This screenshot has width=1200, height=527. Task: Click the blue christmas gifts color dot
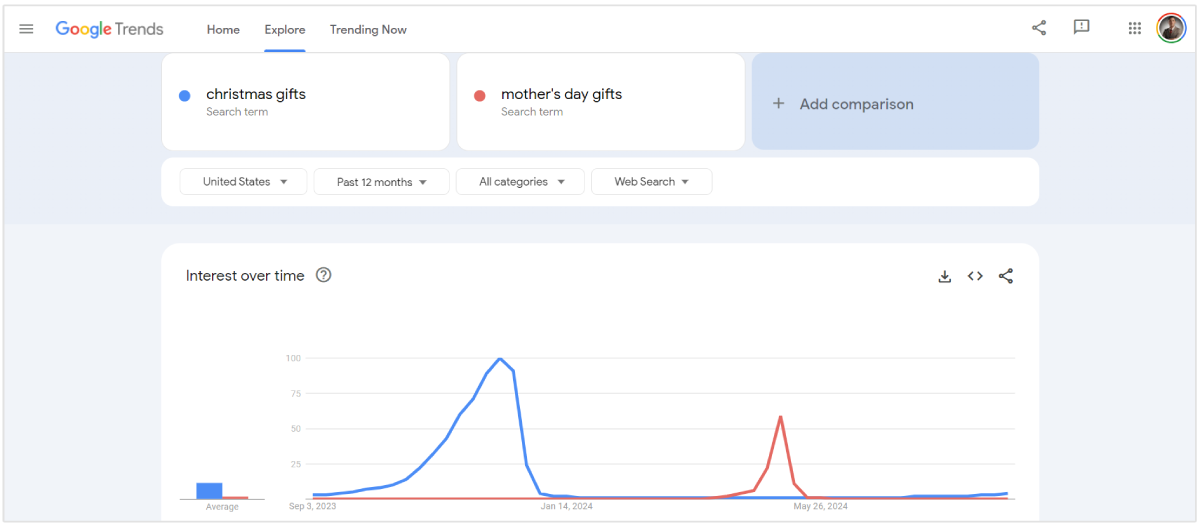click(x=185, y=96)
